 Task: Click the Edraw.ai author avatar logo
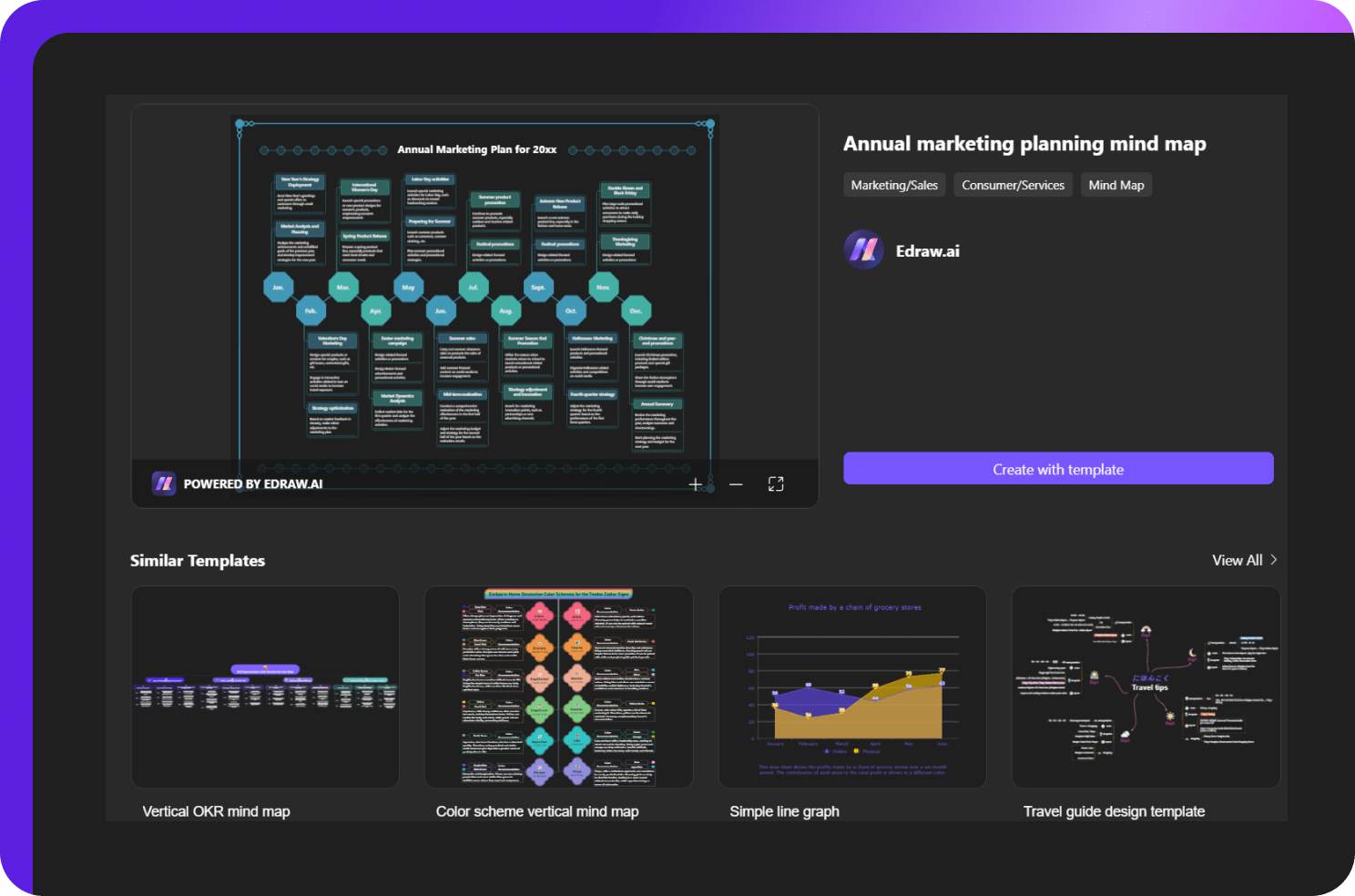(863, 250)
